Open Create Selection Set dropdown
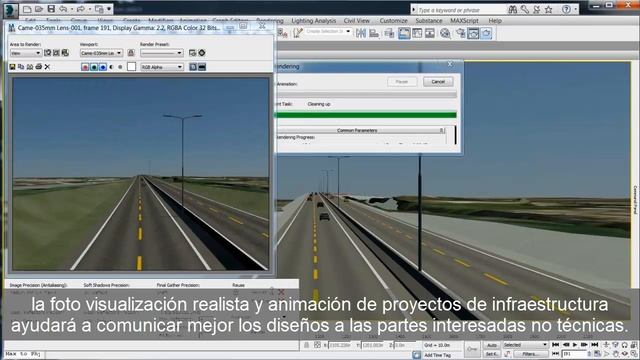This screenshot has width=640, height=360. [x=328, y=31]
